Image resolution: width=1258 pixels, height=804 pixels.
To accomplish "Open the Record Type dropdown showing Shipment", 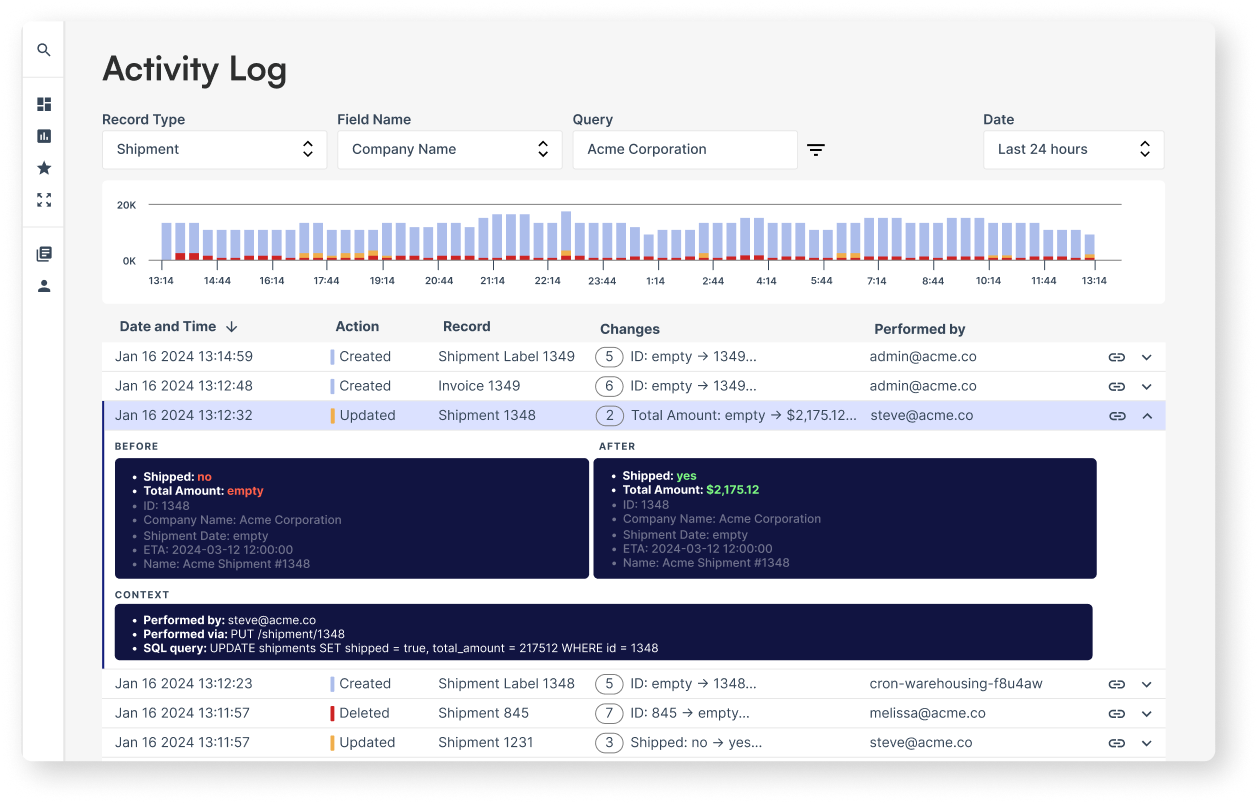I will tap(214, 149).
